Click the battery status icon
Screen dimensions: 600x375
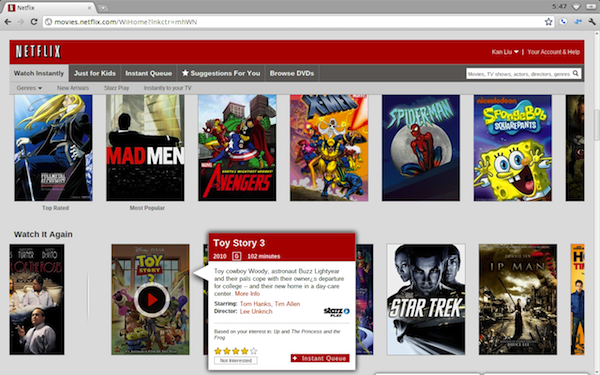pyautogui.click(x=591, y=7)
